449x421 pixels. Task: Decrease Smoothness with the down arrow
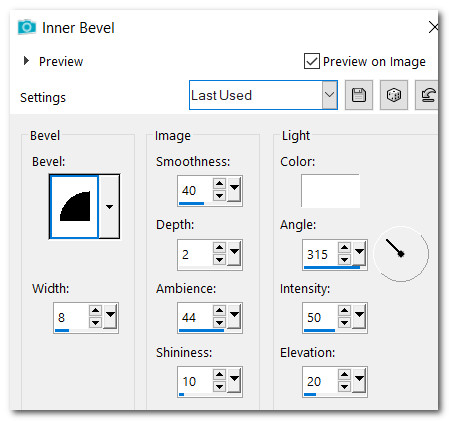[219, 196]
